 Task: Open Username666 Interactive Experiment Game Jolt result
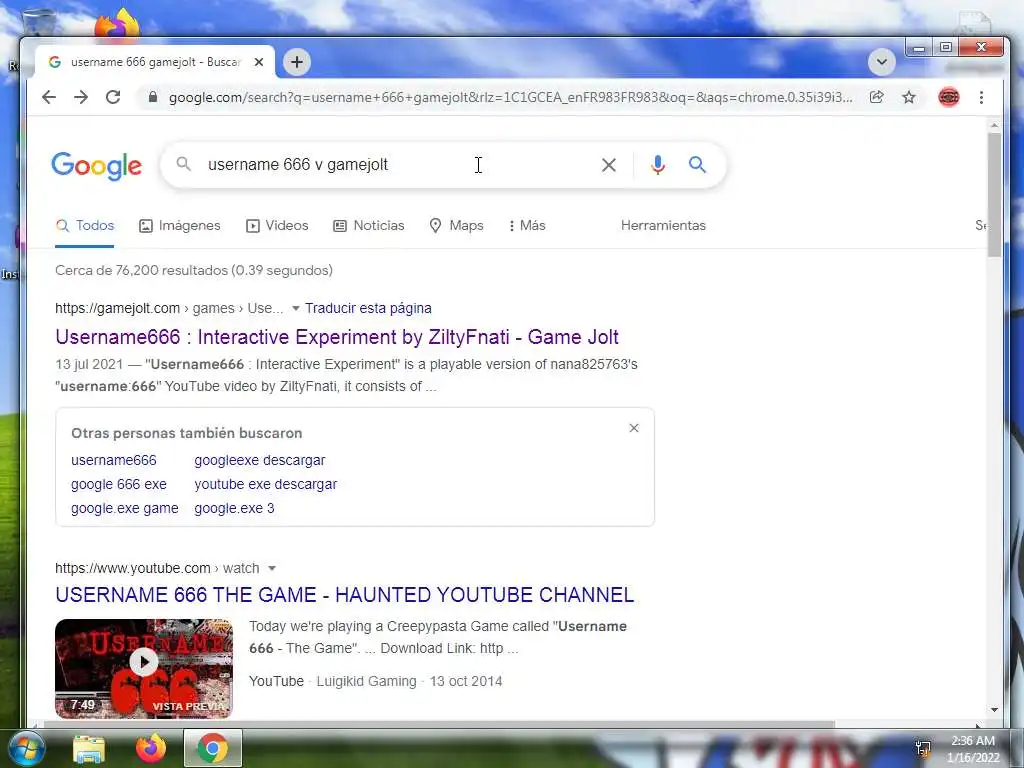[337, 337]
